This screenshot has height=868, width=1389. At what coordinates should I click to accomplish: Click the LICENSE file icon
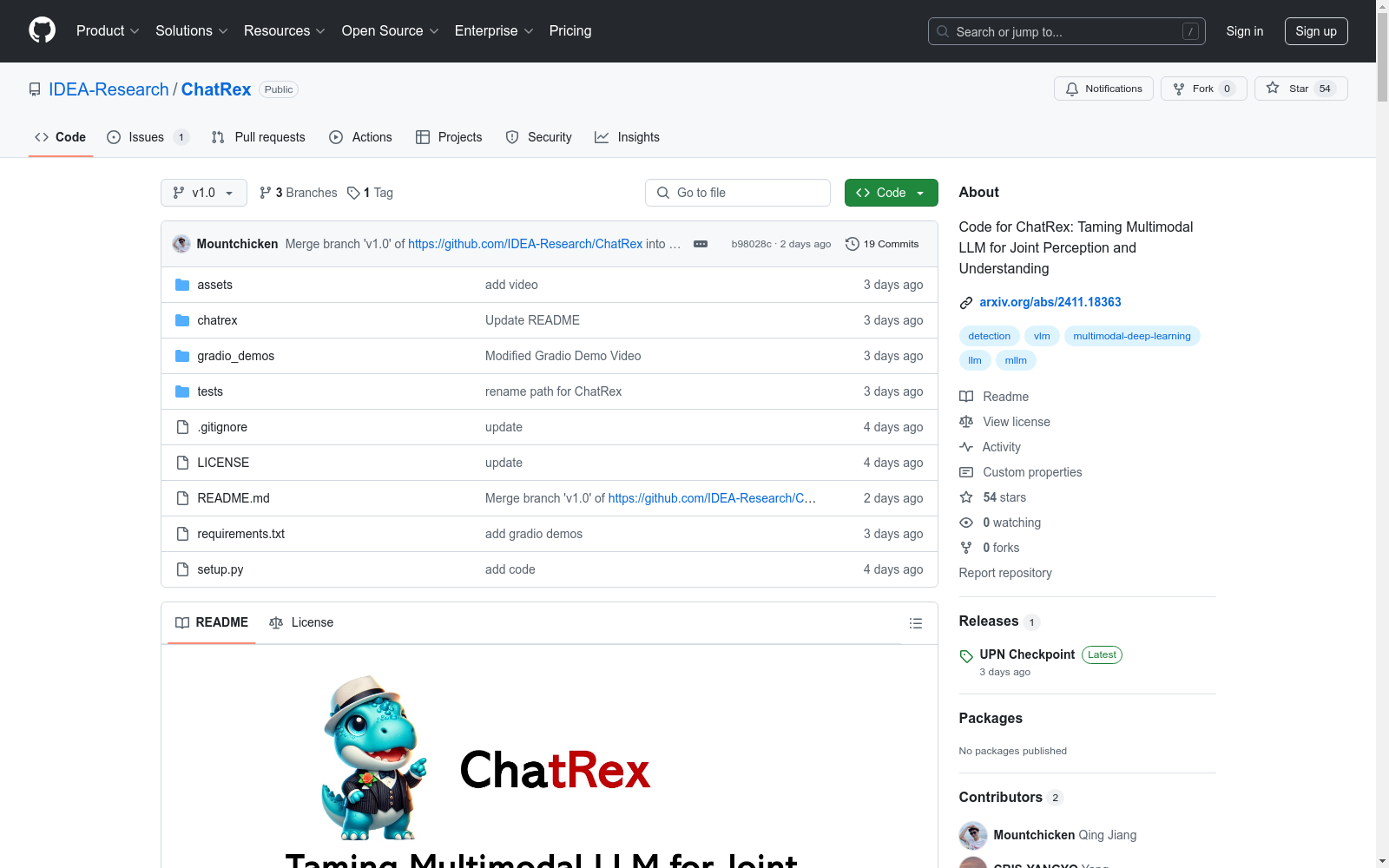pos(182,463)
